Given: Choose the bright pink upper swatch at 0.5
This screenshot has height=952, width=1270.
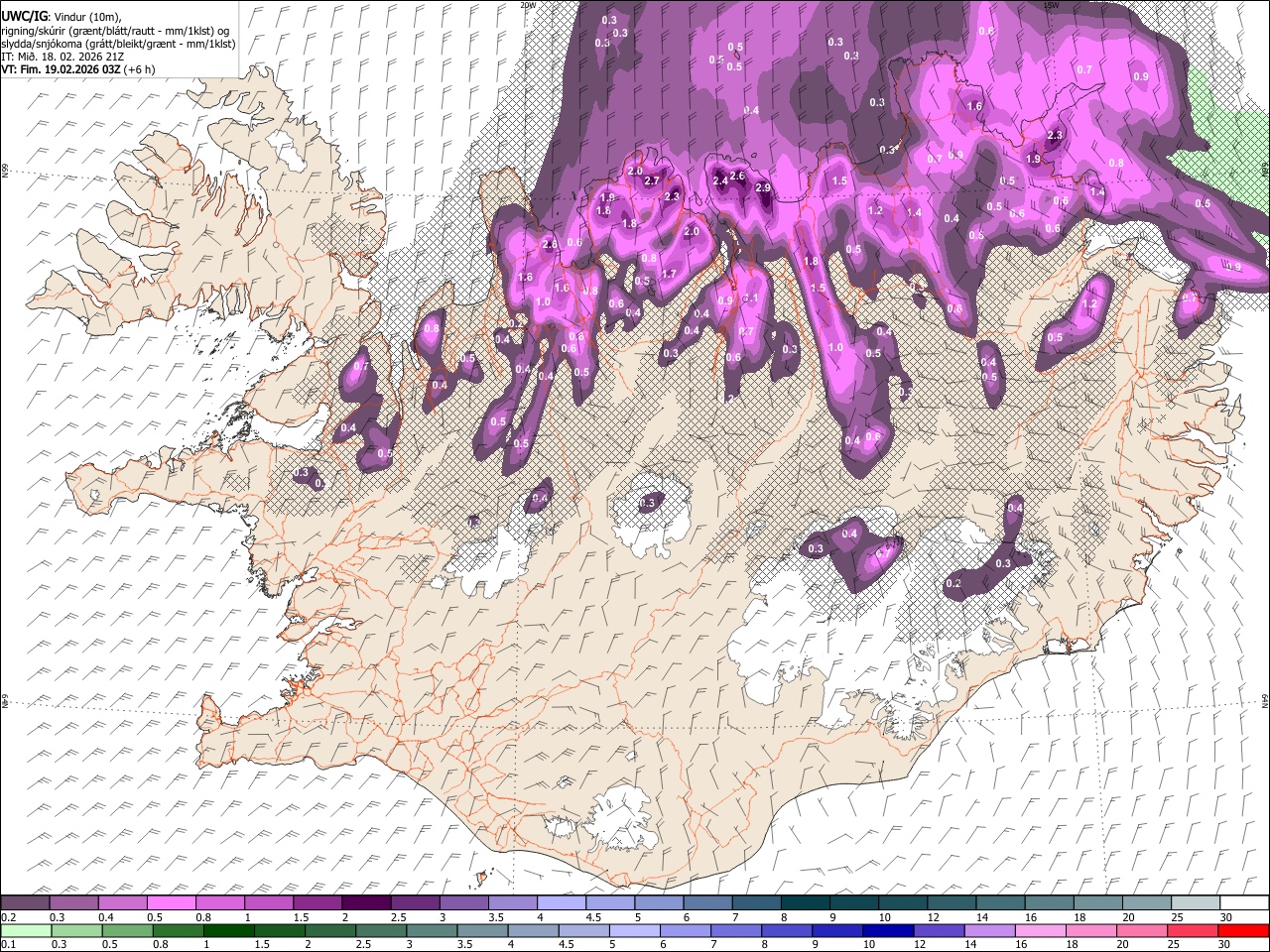Looking at the screenshot, I should [172, 903].
